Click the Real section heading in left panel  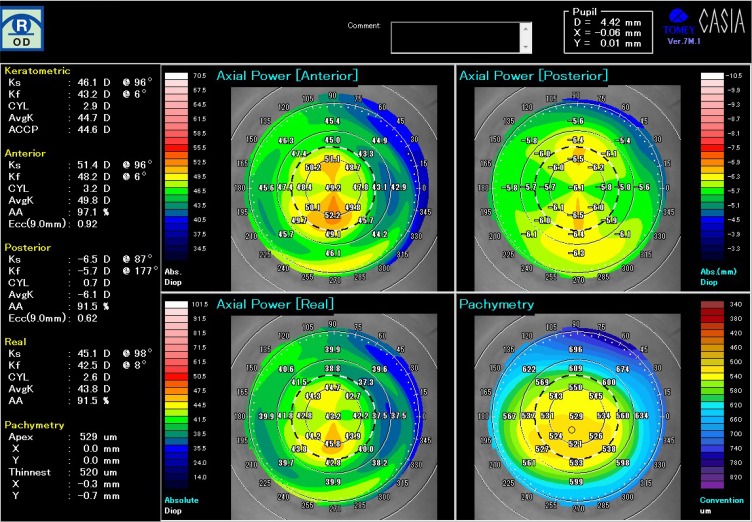[x=15, y=342]
